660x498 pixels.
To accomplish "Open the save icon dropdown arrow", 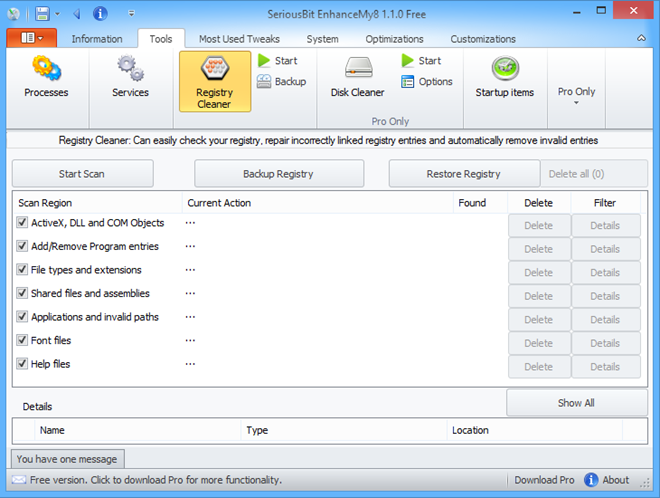I will pyautogui.click(x=58, y=14).
